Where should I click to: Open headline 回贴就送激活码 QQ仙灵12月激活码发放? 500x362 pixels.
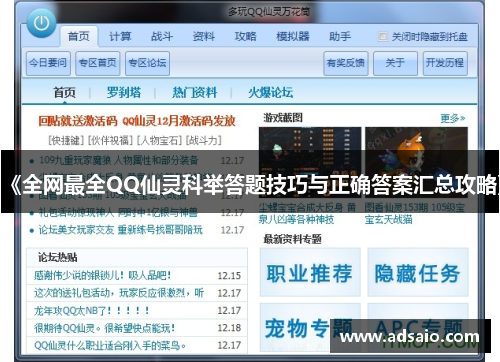click(137, 121)
